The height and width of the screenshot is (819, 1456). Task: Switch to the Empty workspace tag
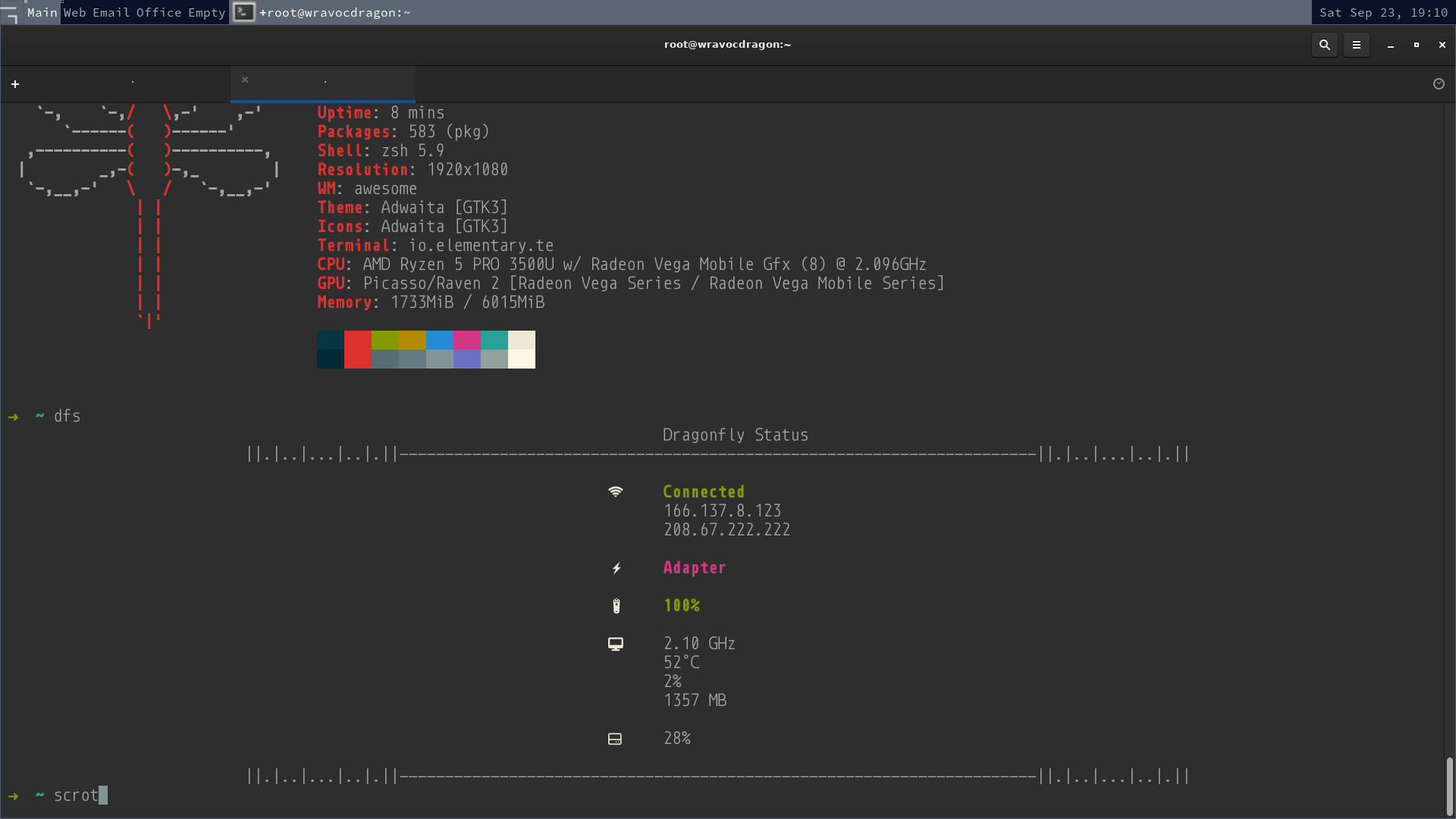click(206, 12)
